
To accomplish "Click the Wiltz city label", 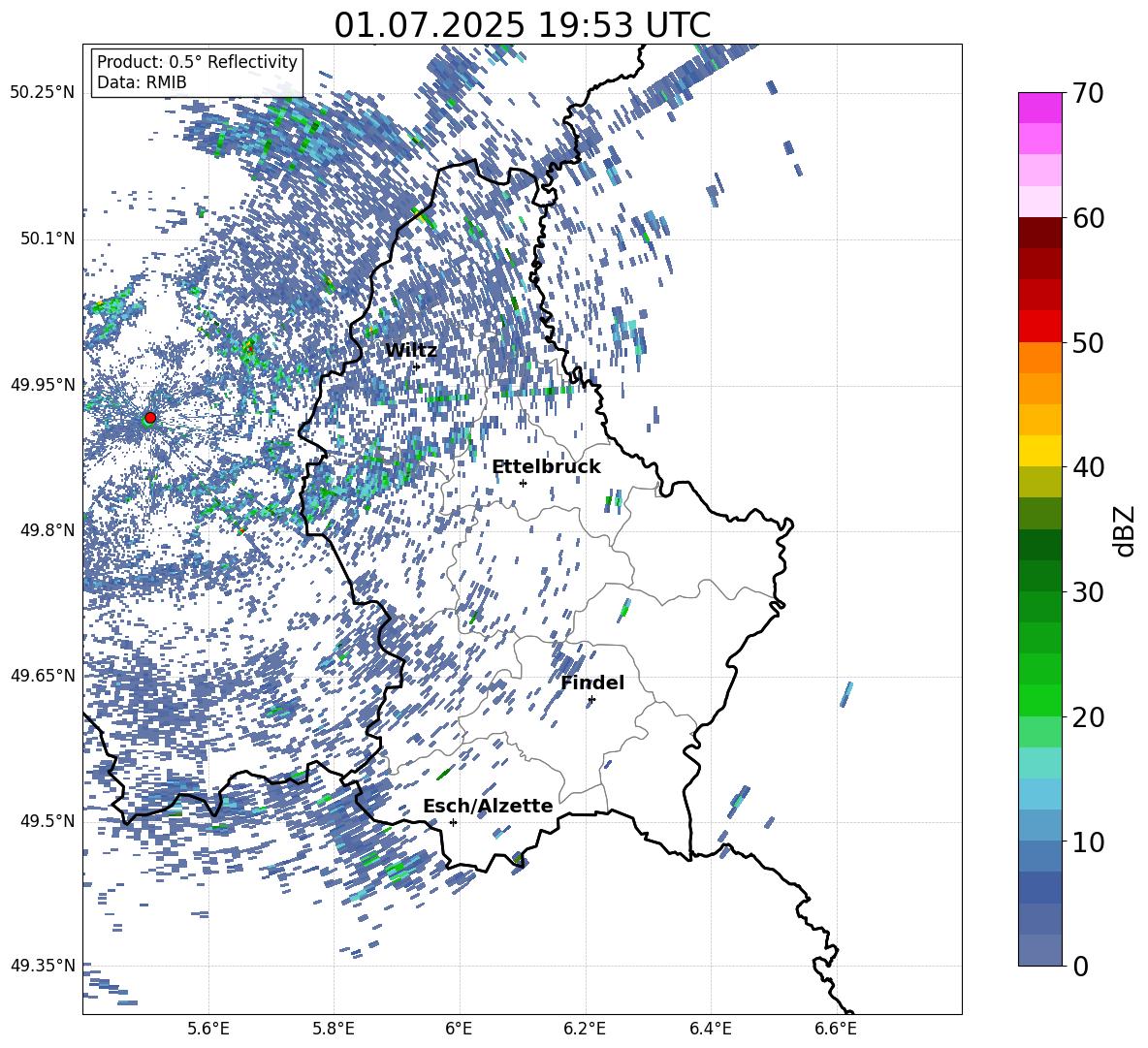I will coord(411,351).
